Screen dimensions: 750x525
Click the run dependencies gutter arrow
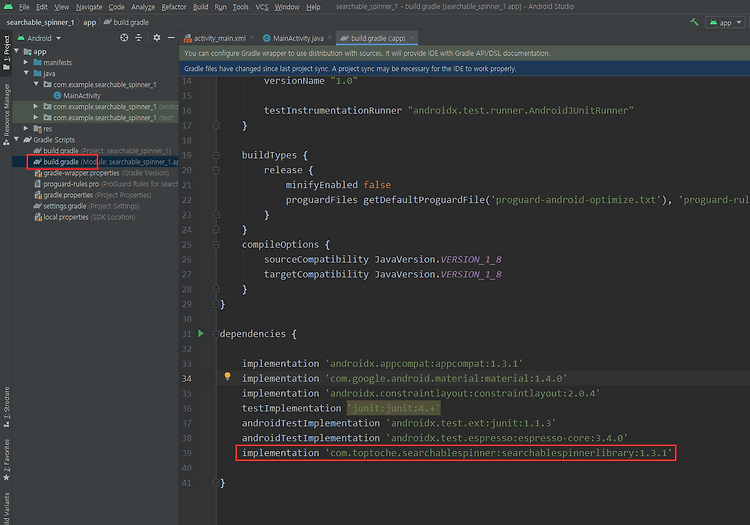pos(201,333)
